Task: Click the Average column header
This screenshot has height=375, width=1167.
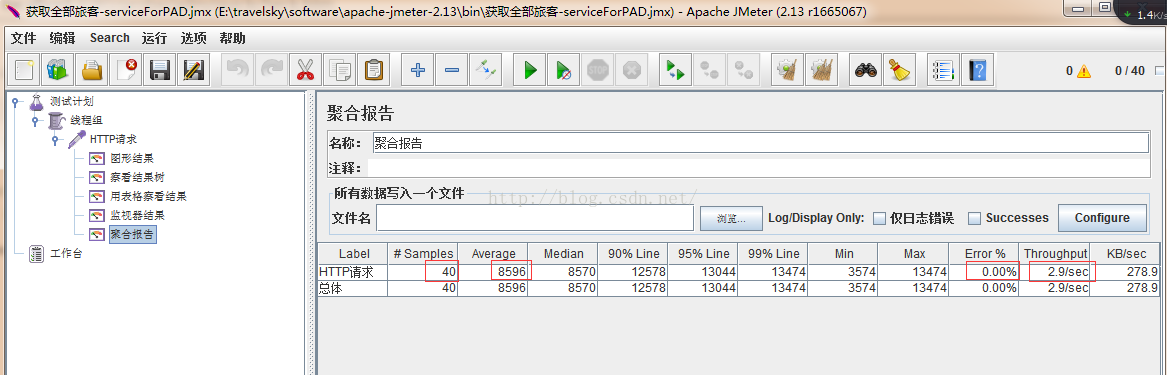Action: (493, 254)
